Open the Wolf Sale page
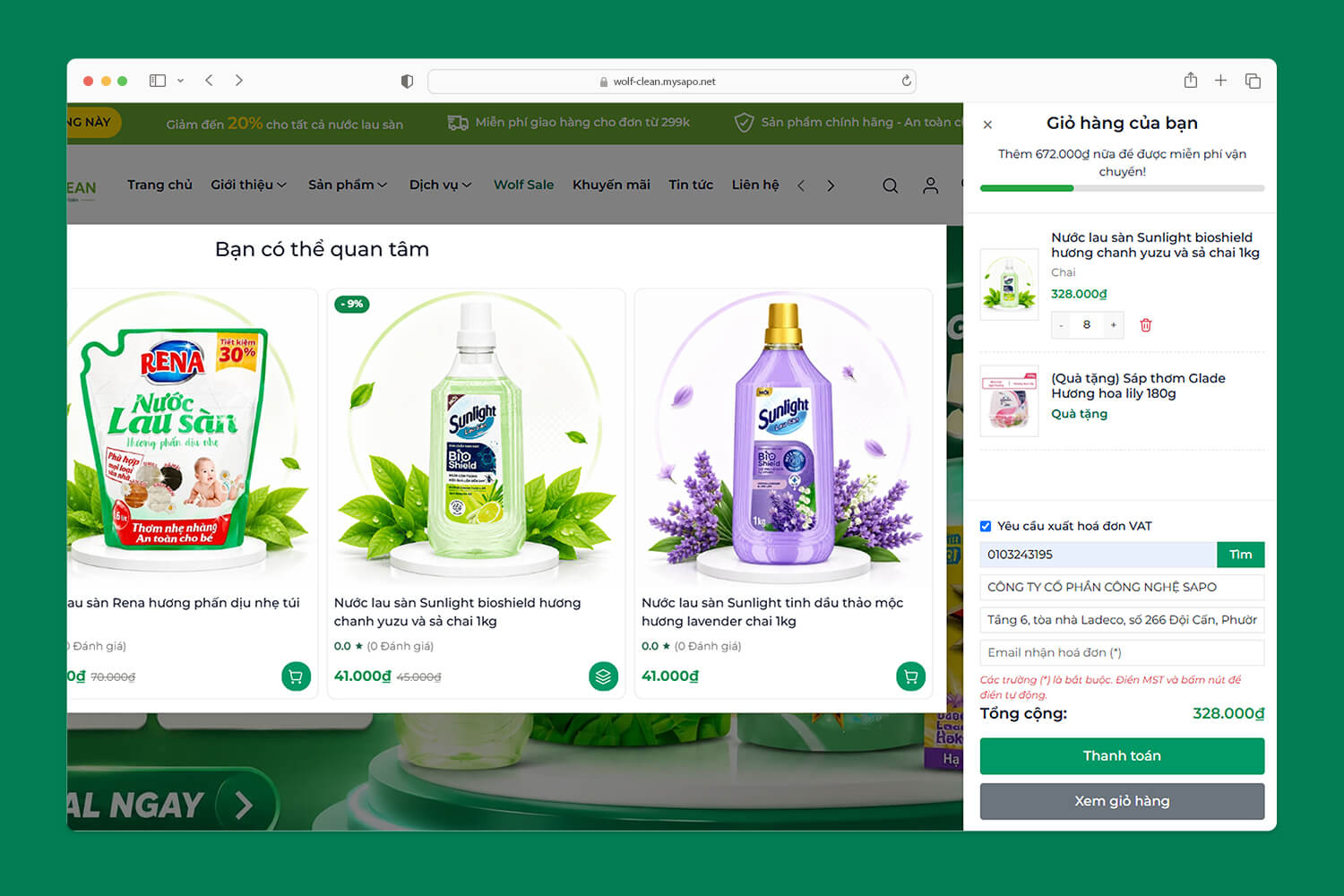The width and height of the screenshot is (1344, 896). pyautogui.click(x=523, y=185)
